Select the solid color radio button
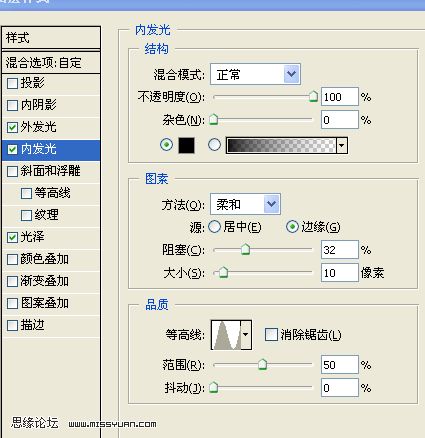Image resolution: width=425 pixels, height=438 pixels. pos(167,145)
